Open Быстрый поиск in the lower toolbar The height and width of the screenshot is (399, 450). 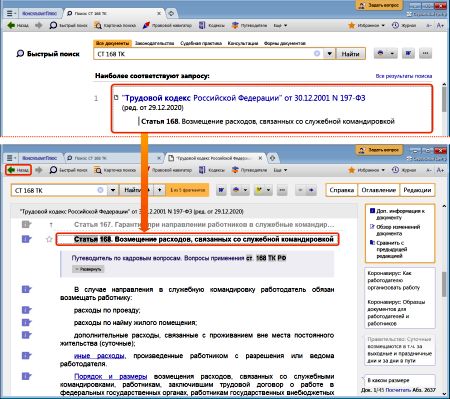(x=68, y=170)
